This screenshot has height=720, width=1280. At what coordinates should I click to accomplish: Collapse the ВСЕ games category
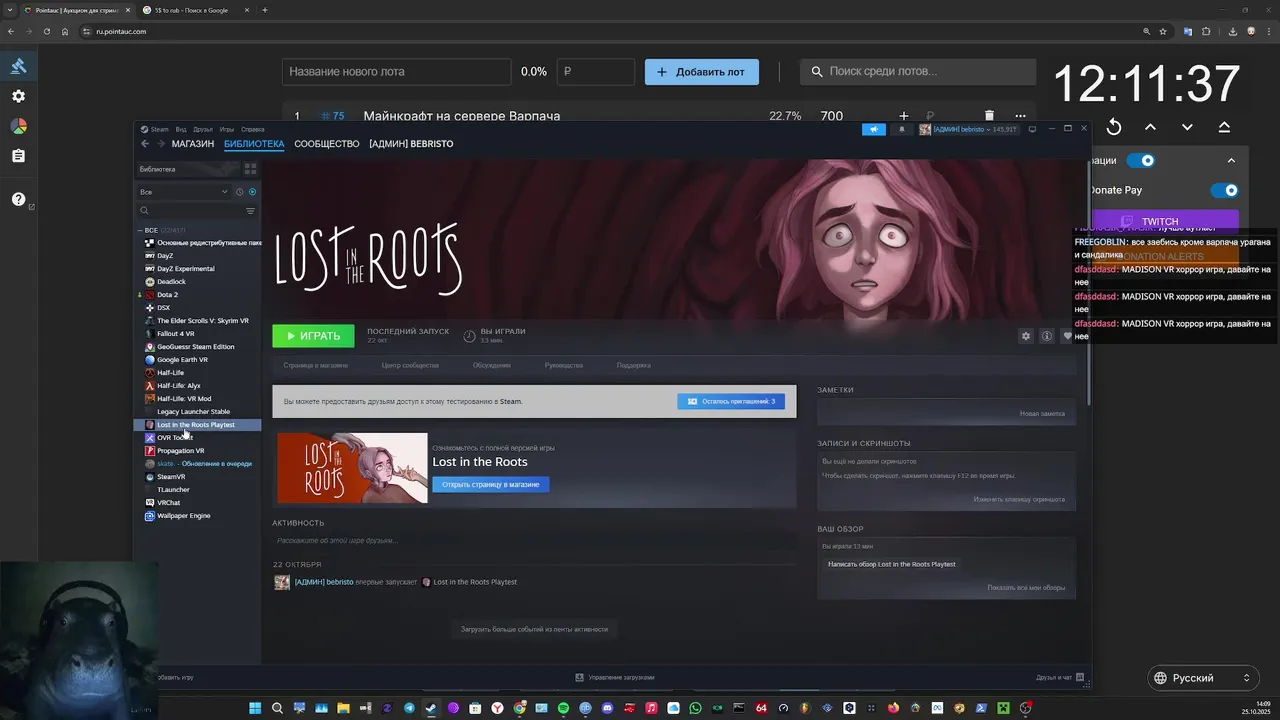tap(140, 230)
